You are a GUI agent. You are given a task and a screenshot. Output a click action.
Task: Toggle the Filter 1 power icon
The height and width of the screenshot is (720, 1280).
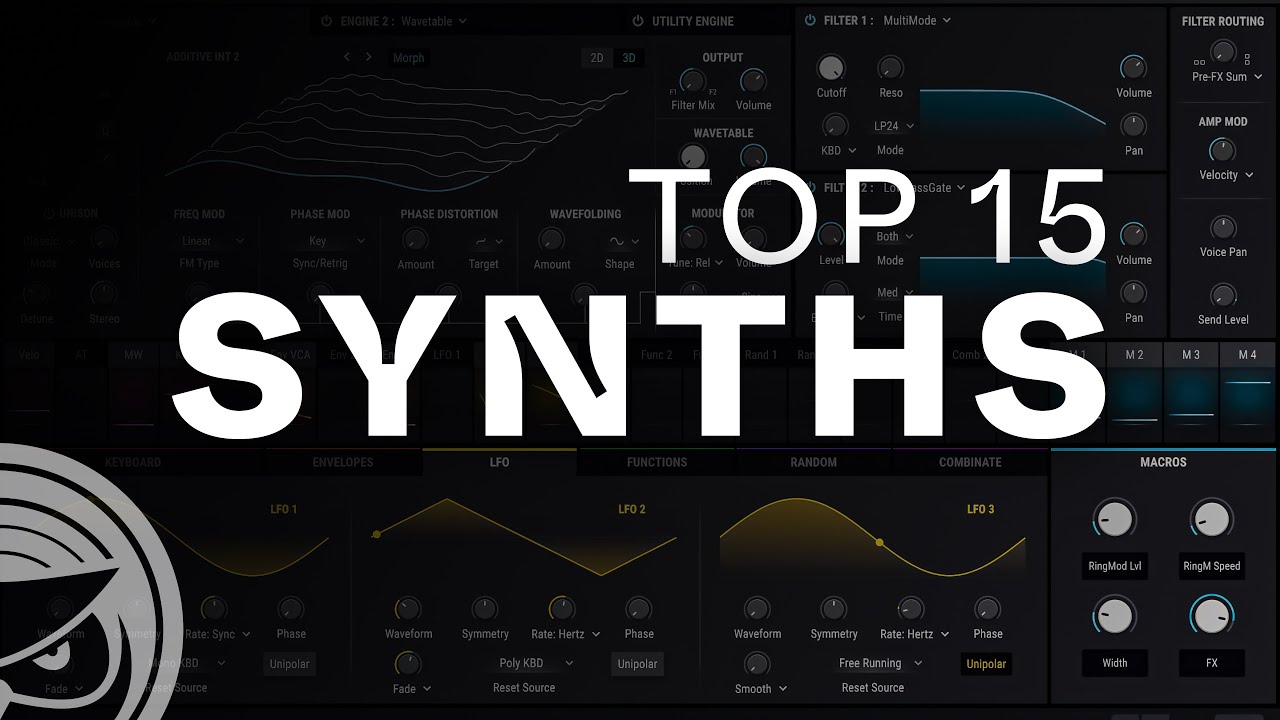coord(810,20)
